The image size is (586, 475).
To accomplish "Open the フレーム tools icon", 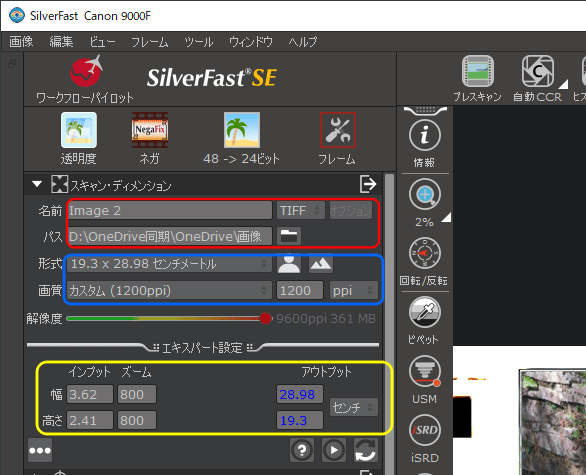I will [338, 130].
